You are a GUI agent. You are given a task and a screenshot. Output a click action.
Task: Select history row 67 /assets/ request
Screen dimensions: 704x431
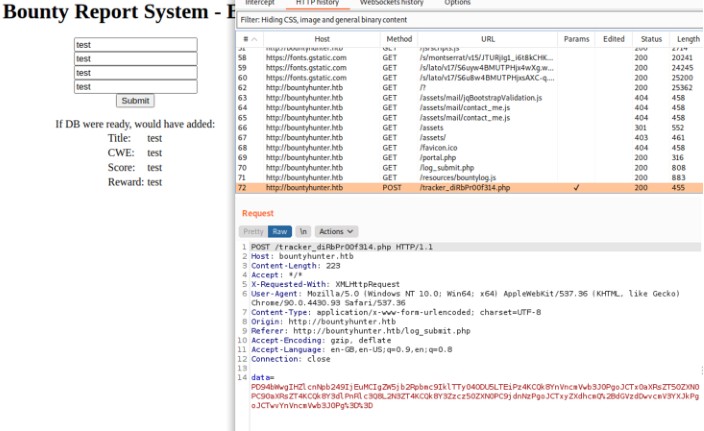(469, 137)
